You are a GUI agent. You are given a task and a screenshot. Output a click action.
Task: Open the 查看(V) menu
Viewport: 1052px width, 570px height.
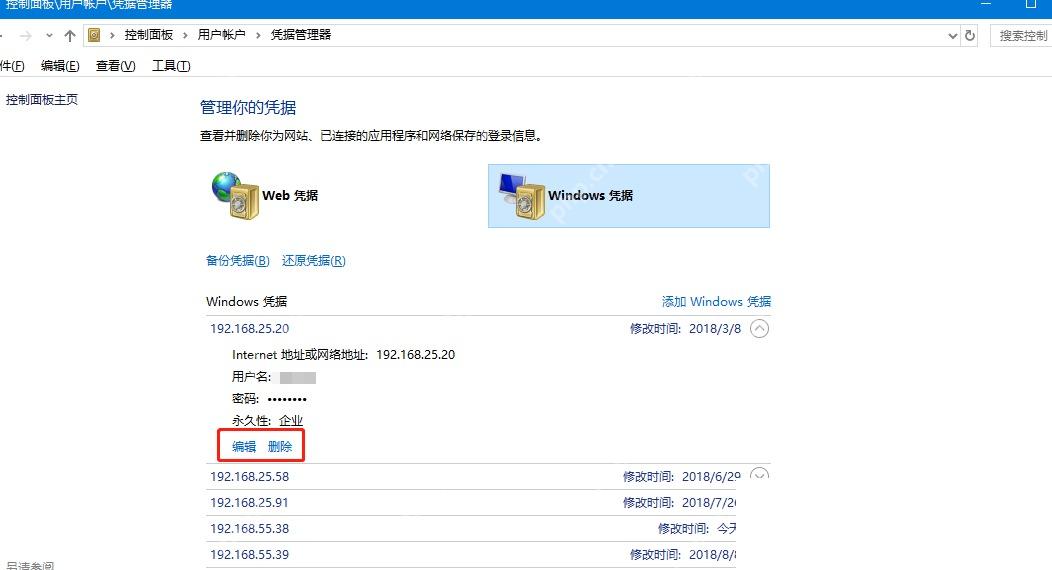pyautogui.click(x=115, y=66)
